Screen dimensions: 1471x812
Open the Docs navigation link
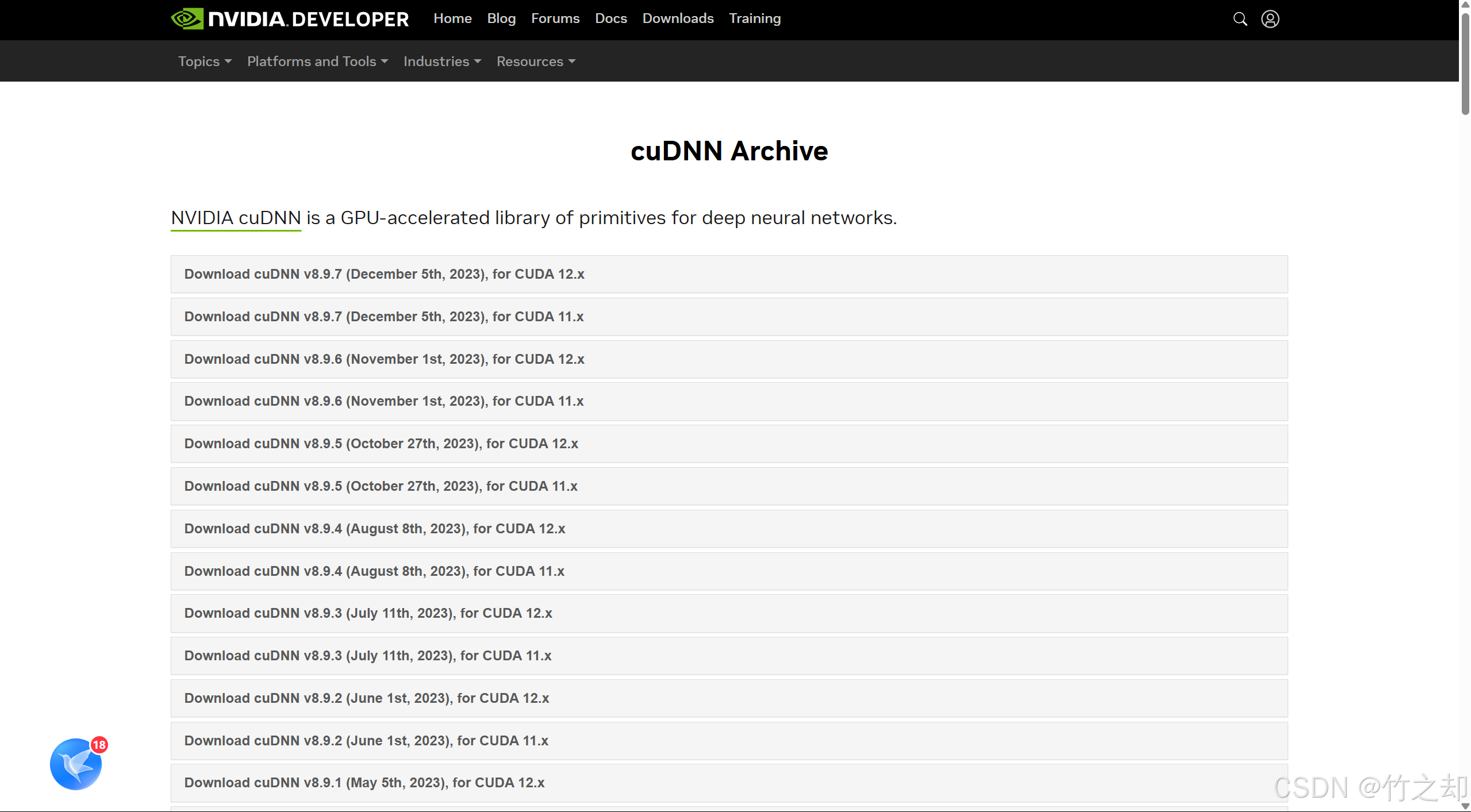(x=610, y=19)
